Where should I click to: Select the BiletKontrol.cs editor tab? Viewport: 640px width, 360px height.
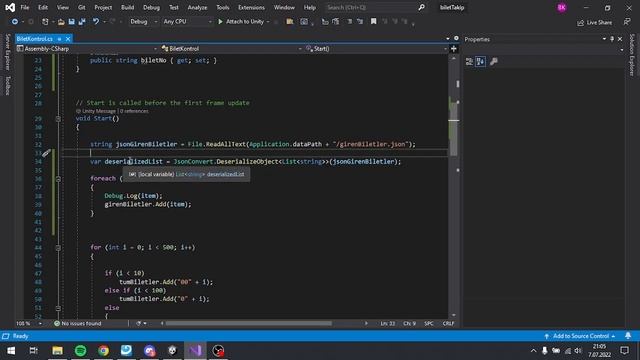click(x=35, y=39)
